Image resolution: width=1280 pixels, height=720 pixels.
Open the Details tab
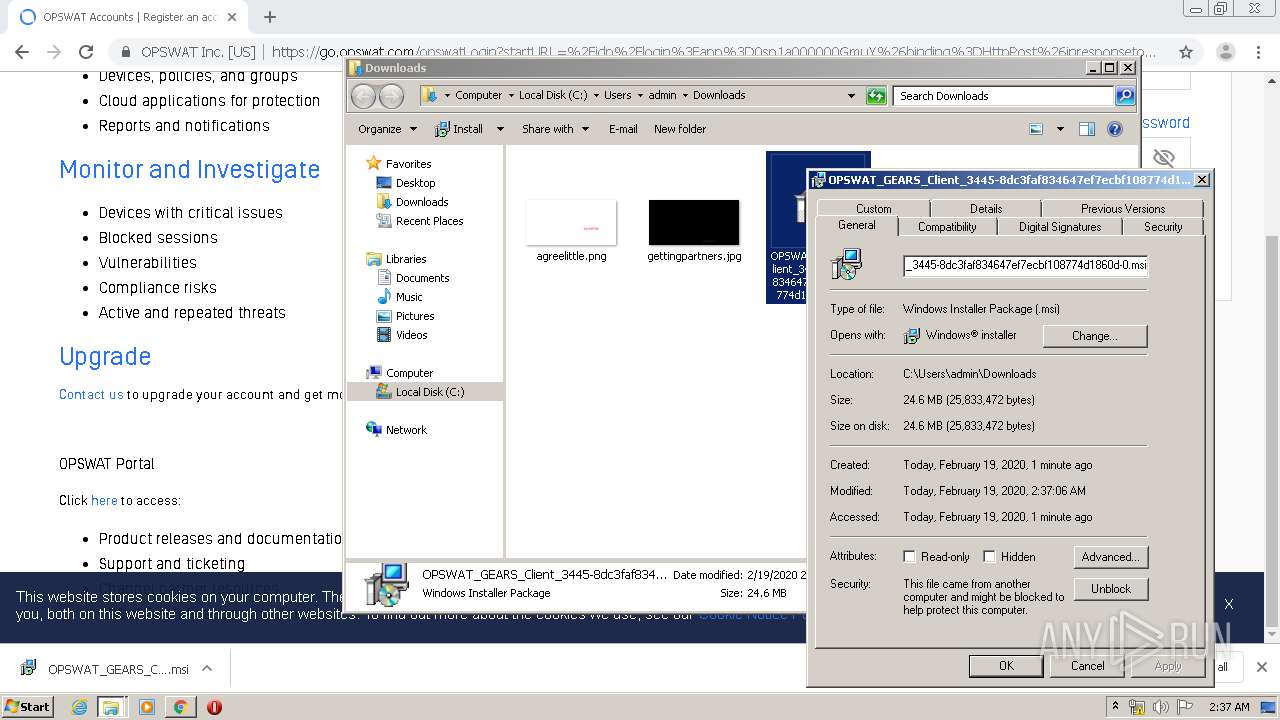(986, 209)
